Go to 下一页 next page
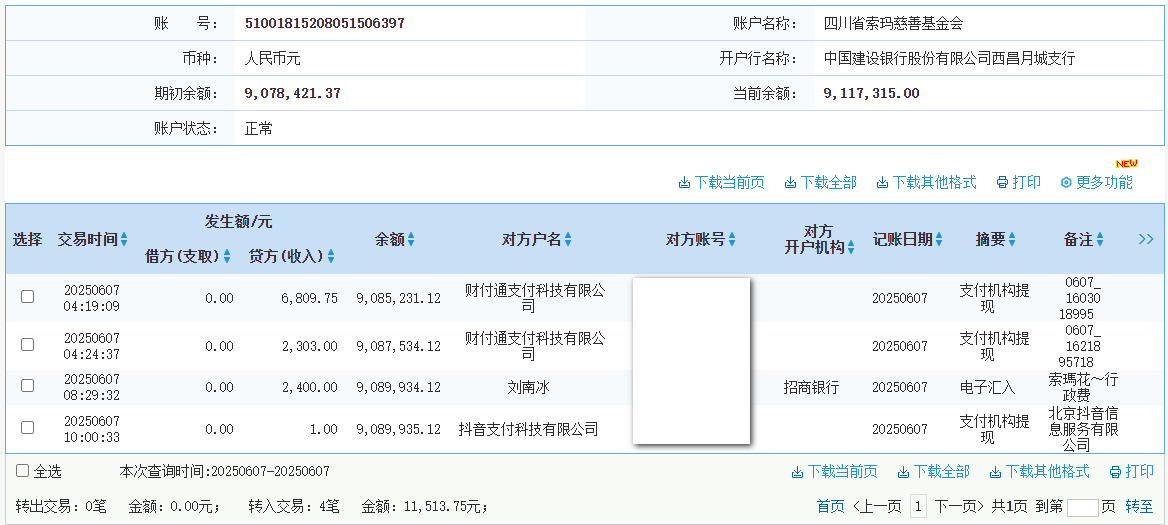 coord(960,507)
